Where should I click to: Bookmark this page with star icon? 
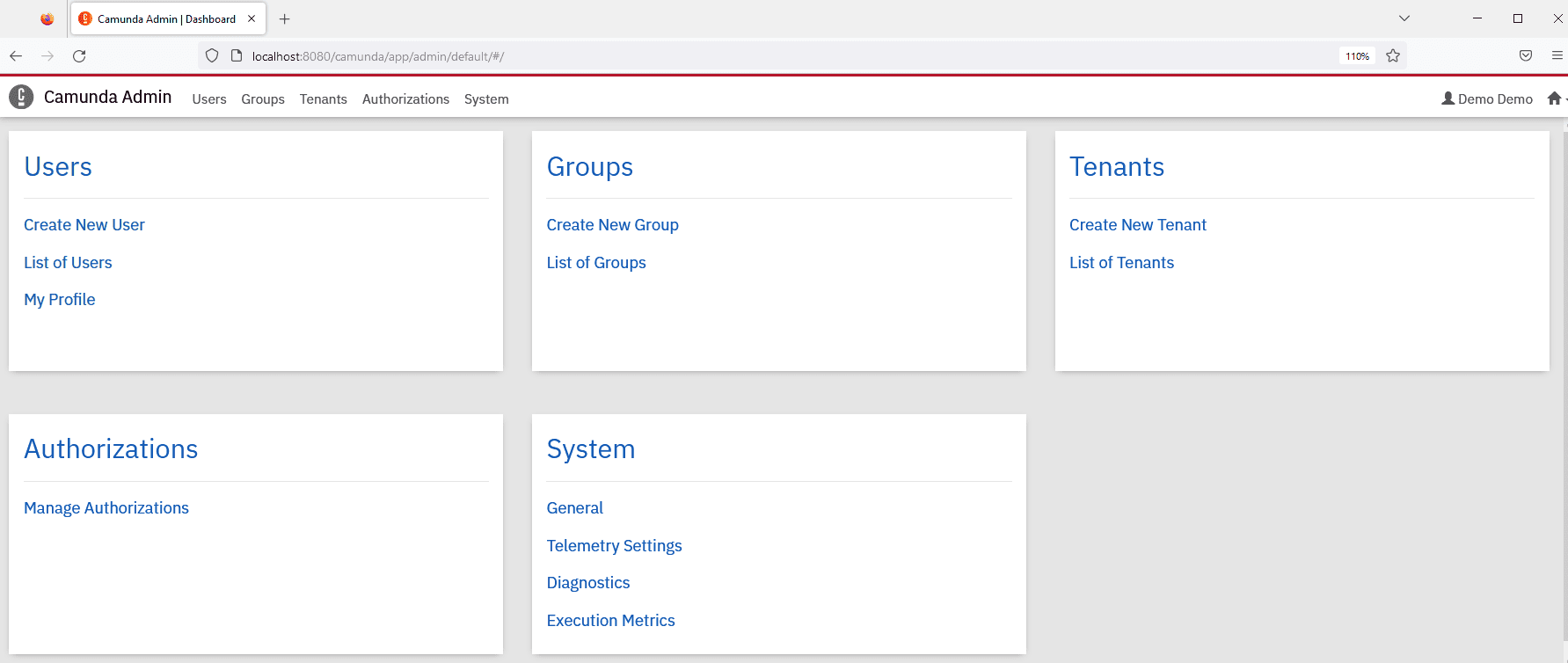pyautogui.click(x=1393, y=56)
